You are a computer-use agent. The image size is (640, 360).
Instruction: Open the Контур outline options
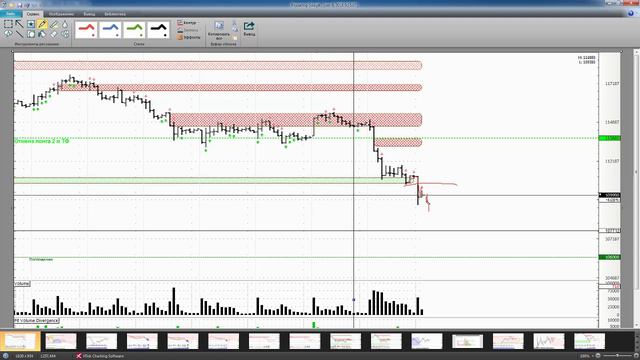point(187,23)
